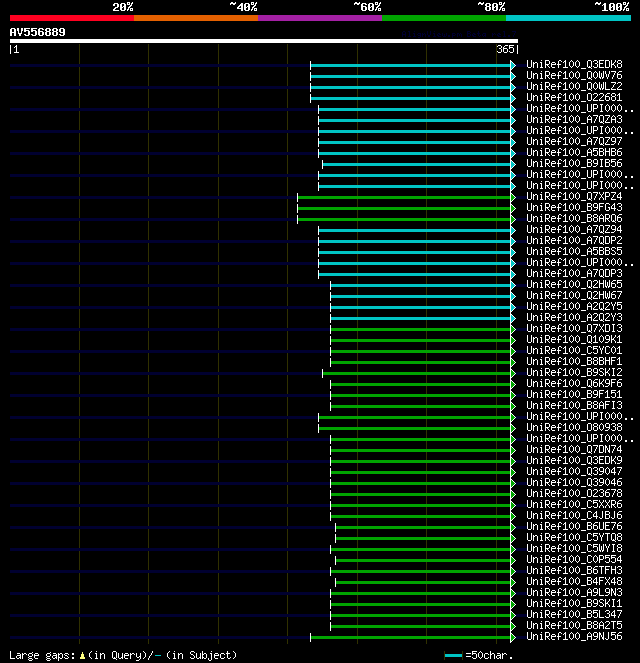Open hit UniRef100_O22681
640x663 pixels.
pyautogui.click(x=574, y=97)
